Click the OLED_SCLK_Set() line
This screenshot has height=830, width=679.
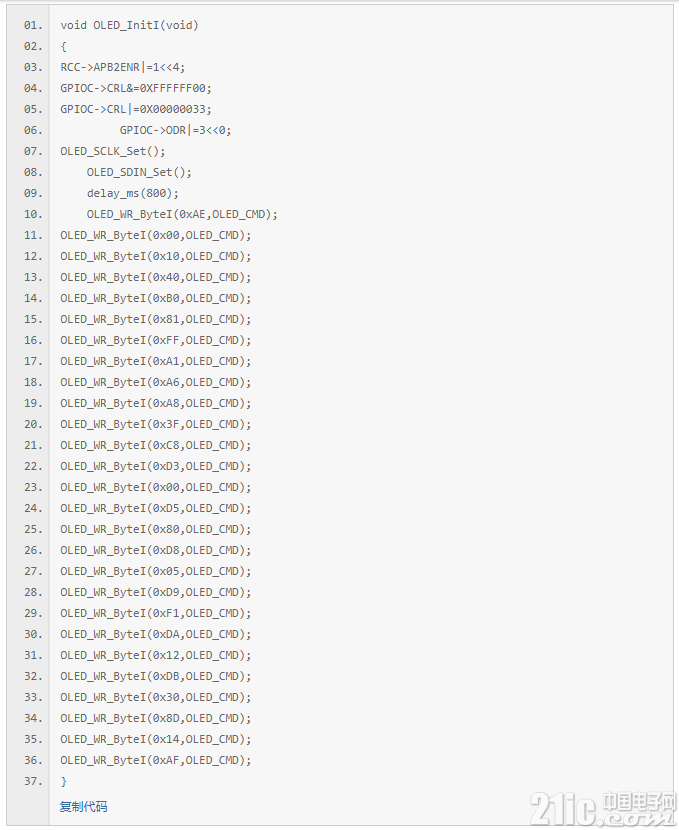tap(113, 151)
